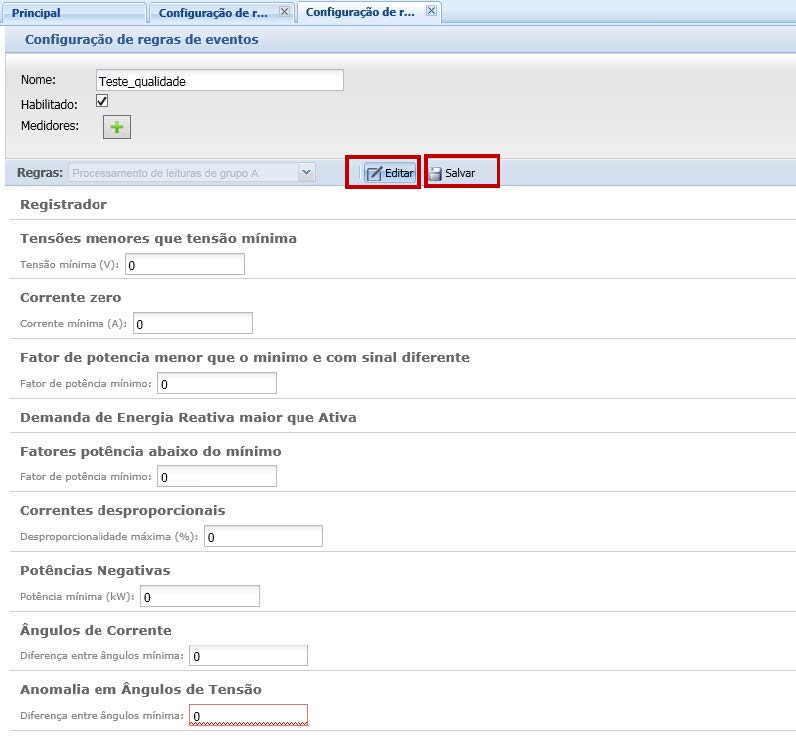Focus the Corrente mínima (A) field
The height and width of the screenshot is (737, 796).
pyautogui.click(x=192, y=324)
